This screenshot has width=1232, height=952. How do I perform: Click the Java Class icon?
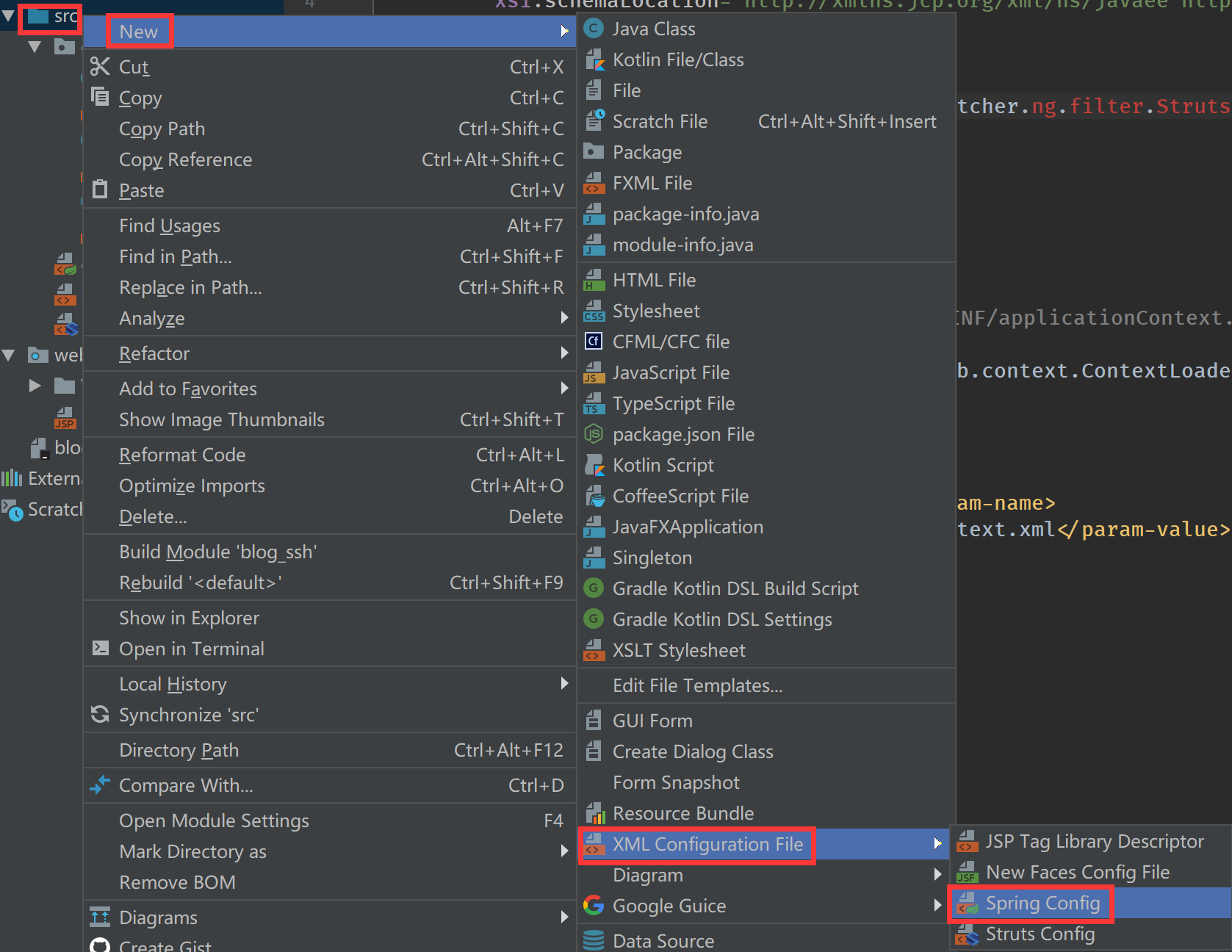point(594,29)
